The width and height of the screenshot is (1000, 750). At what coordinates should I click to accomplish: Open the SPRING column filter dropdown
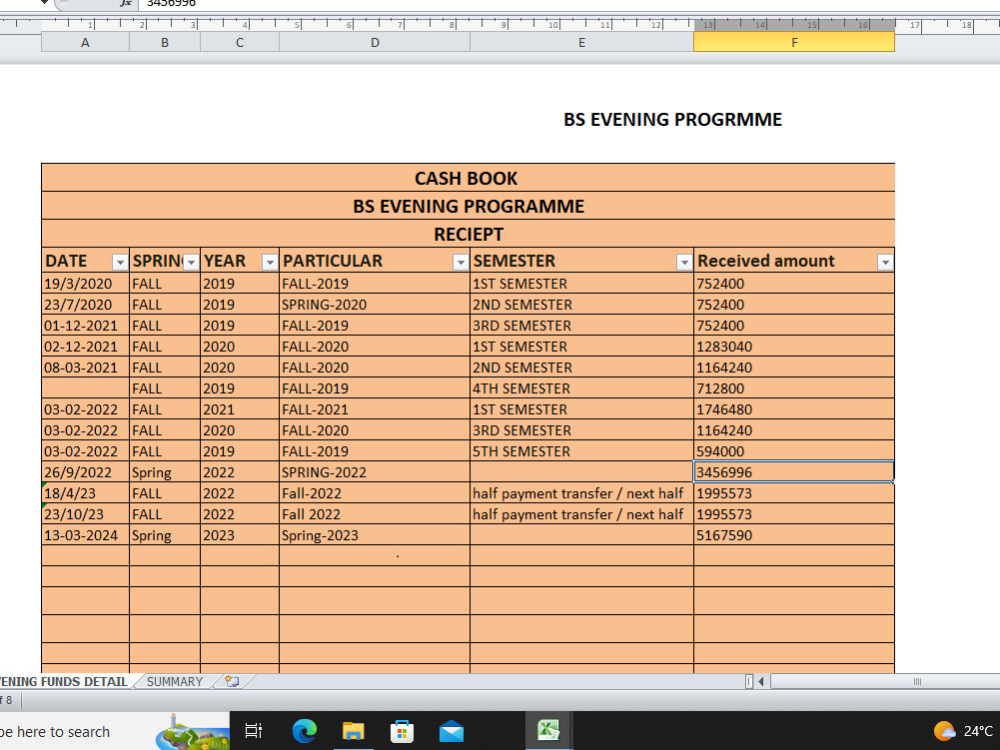[x=191, y=262]
